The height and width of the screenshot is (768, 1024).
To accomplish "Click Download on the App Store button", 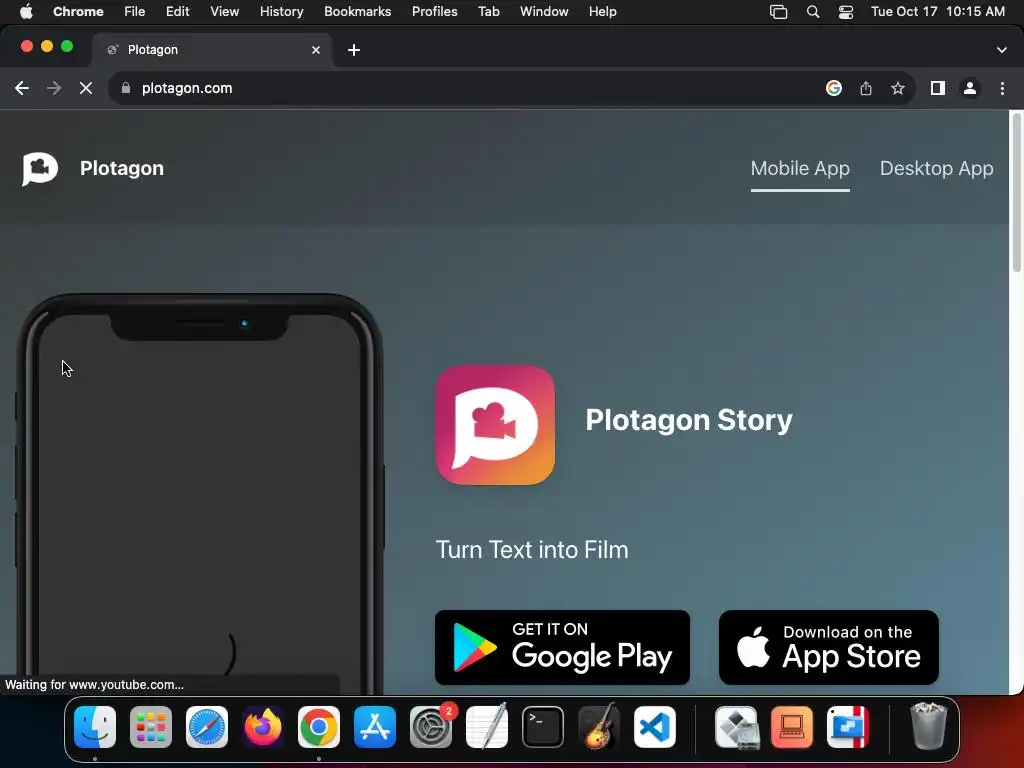I will coord(829,647).
